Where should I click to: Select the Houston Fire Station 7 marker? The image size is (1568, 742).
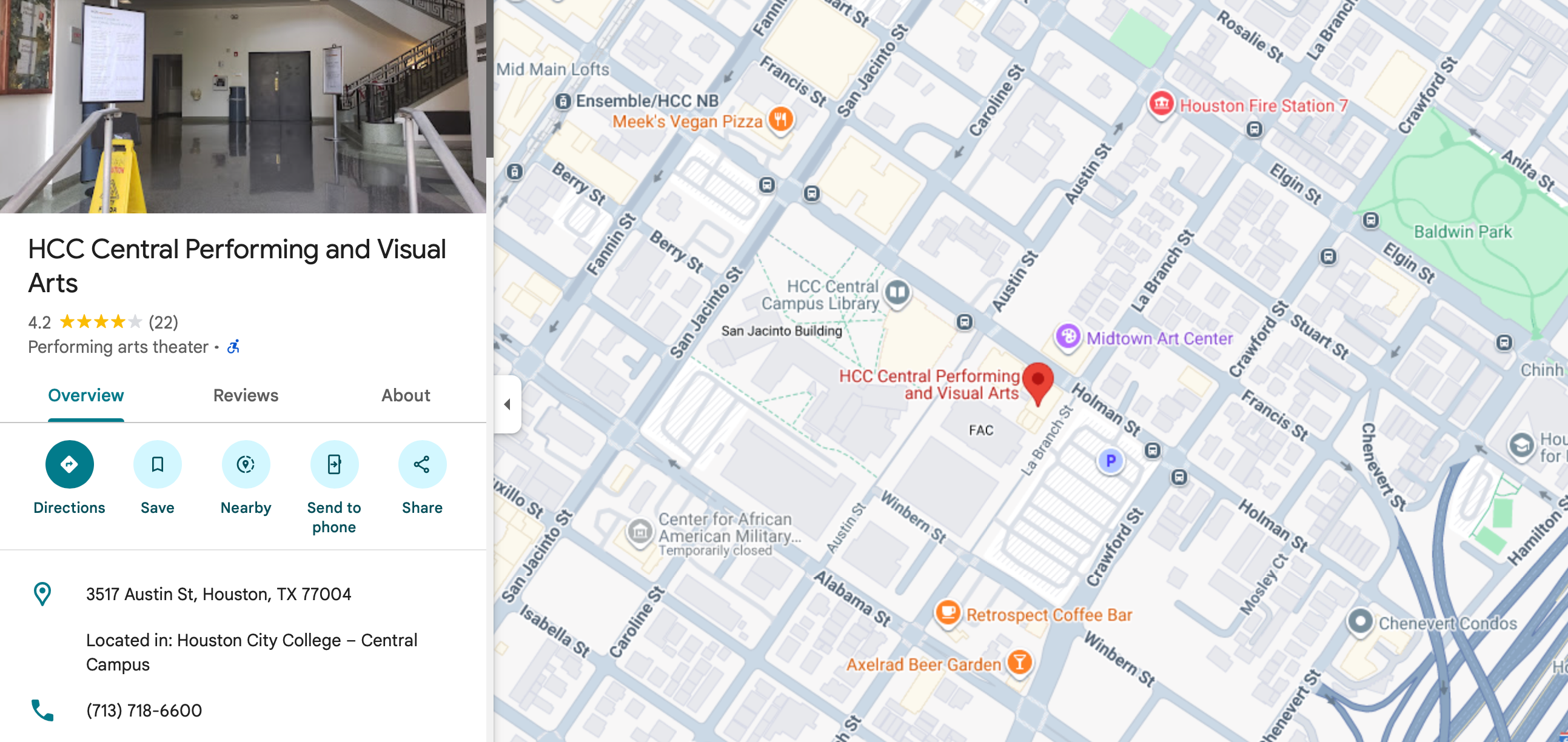coord(1161,104)
